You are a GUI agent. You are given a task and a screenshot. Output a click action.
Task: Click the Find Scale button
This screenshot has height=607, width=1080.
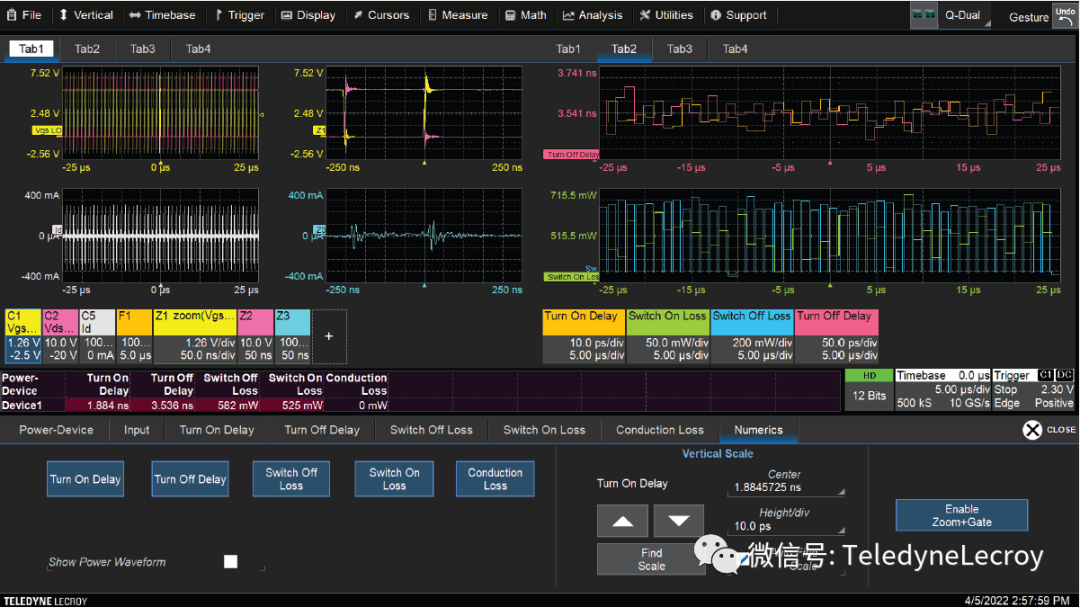[x=651, y=559]
